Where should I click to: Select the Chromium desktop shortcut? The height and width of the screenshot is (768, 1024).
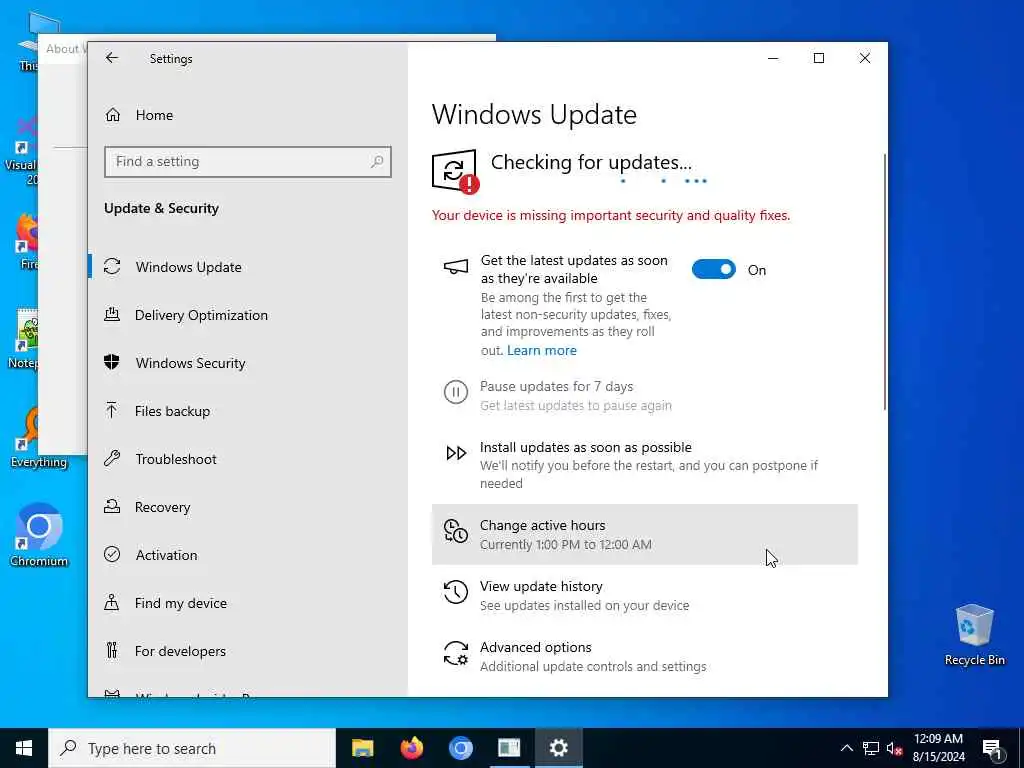39,535
